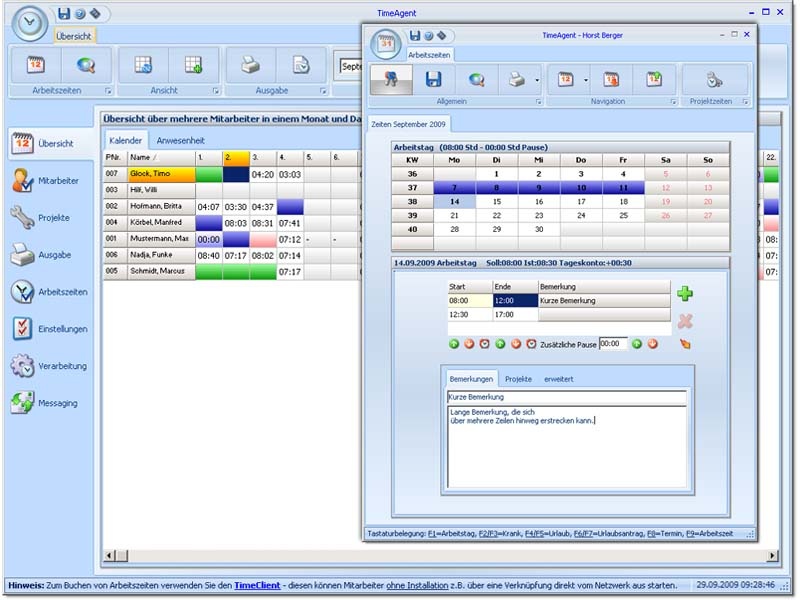Click large floppy save icon in Allgemein group
Image resolution: width=800 pixels, height=600 pixels.
pos(433,80)
